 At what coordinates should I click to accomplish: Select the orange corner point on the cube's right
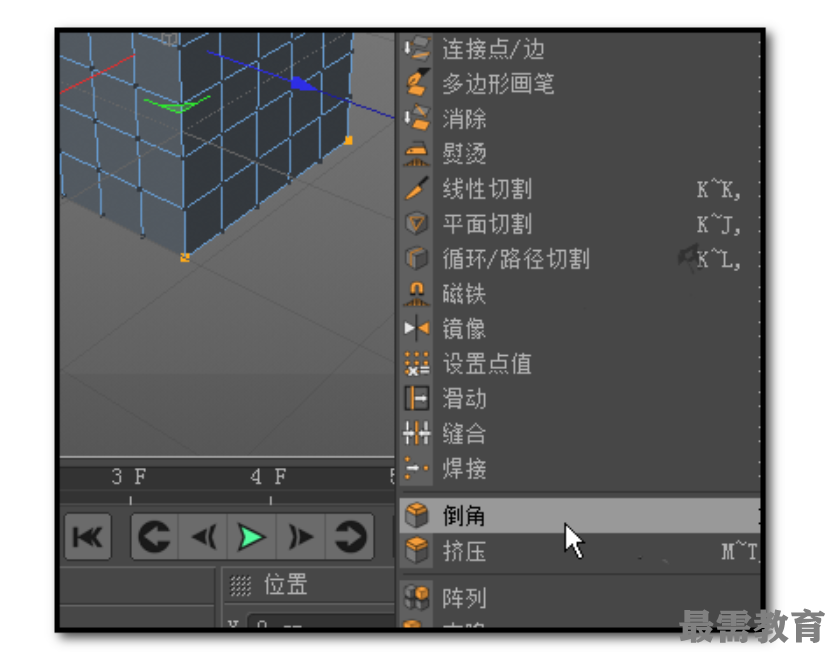(349, 140)
